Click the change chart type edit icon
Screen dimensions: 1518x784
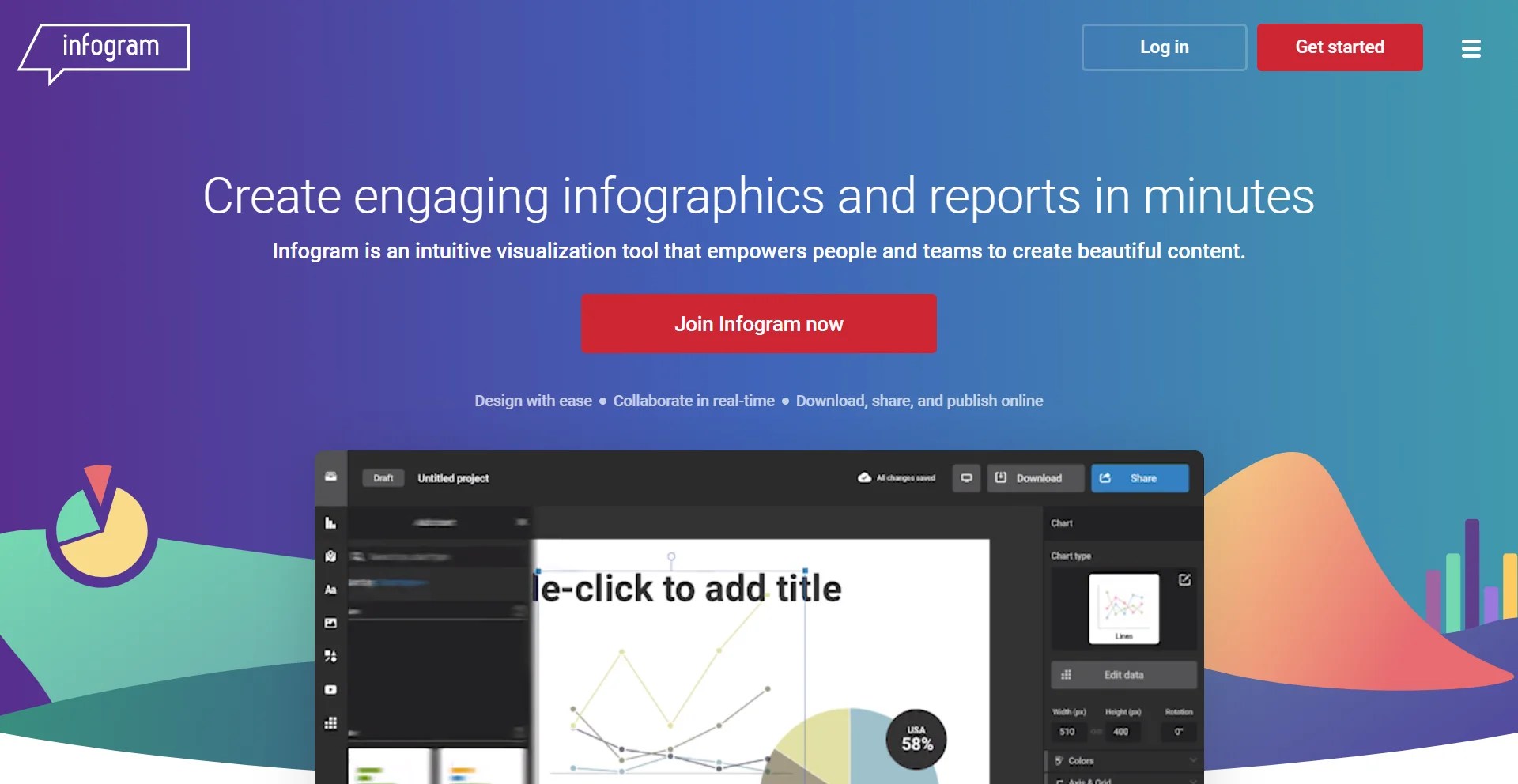coord(1184,580)
